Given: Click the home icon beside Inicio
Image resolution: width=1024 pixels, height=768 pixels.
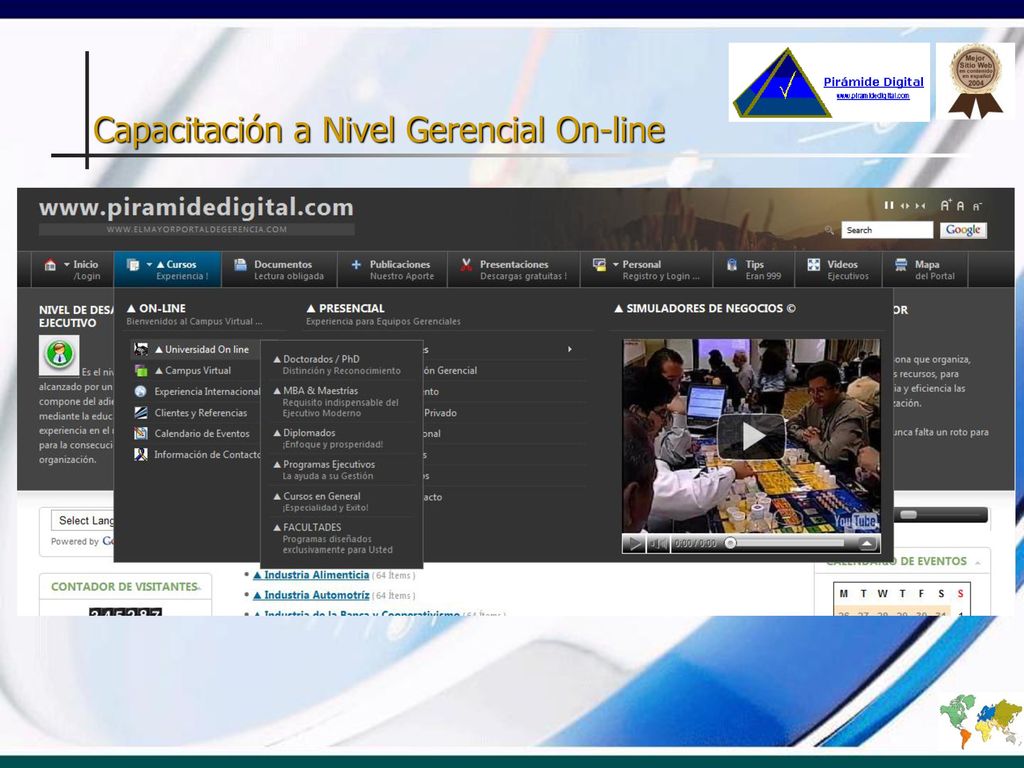Looking at the screenshot, I should [x=50, y=264].
